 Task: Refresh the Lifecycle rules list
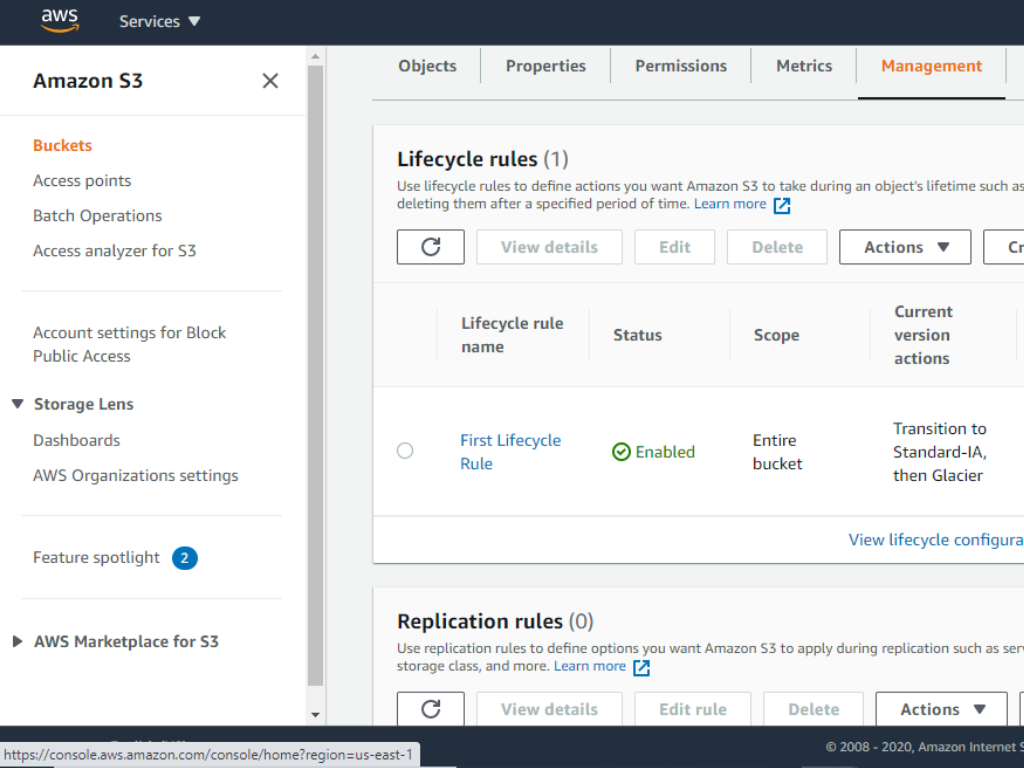coord(430,247)
